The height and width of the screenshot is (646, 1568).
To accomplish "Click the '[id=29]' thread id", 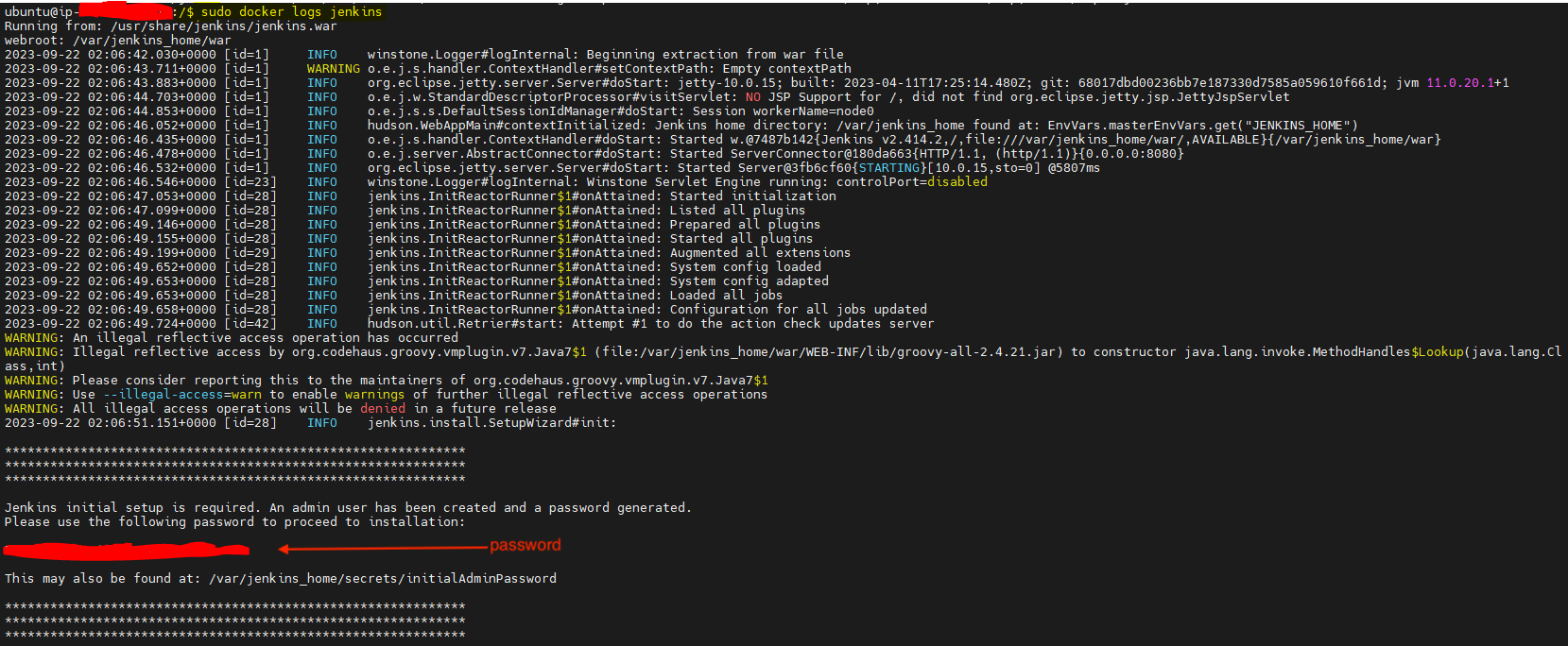I will [x=250, y=253].
